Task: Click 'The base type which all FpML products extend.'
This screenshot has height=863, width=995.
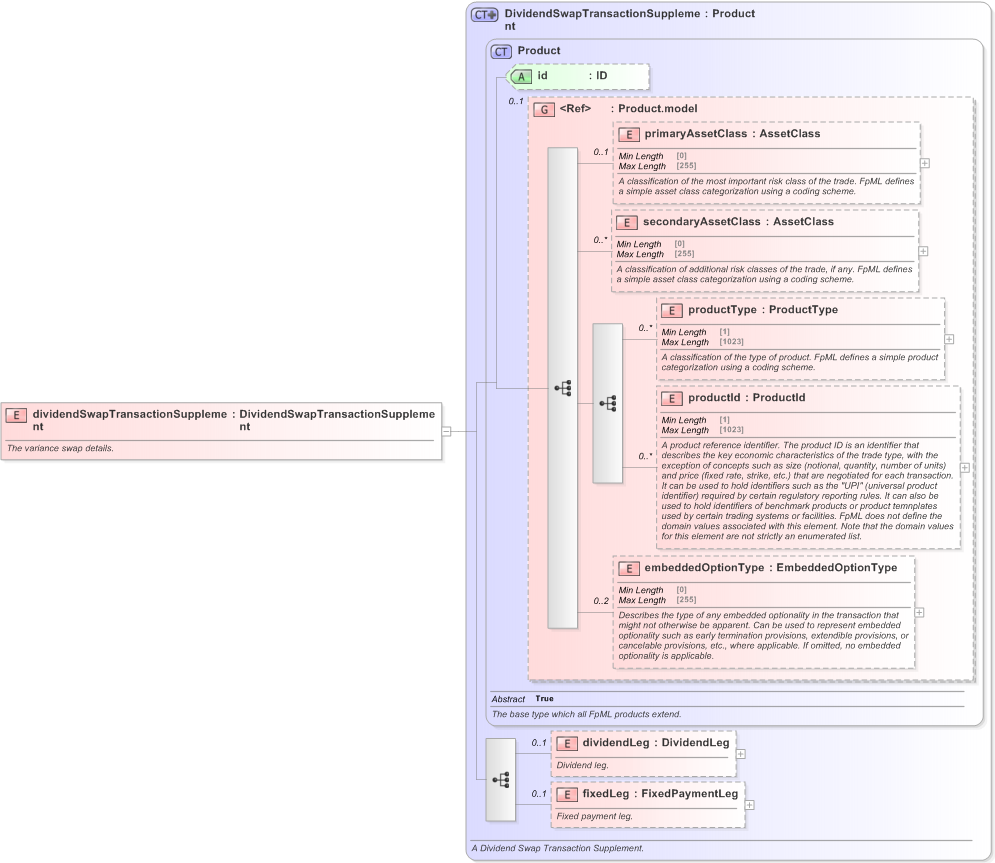Action: [x=586, y=714]
